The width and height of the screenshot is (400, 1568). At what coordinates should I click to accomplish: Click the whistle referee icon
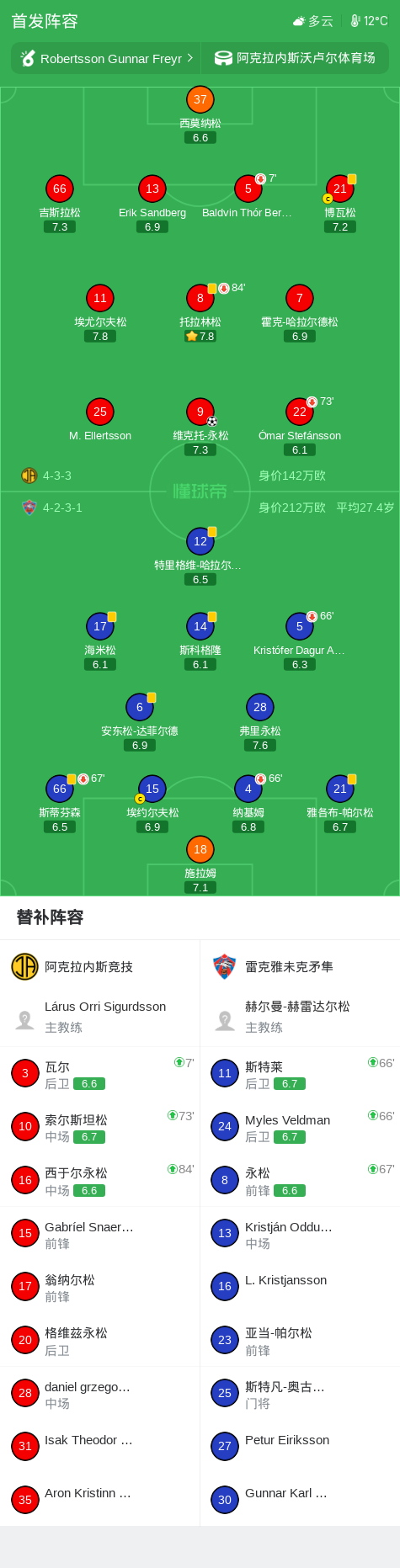pos(28,58)
